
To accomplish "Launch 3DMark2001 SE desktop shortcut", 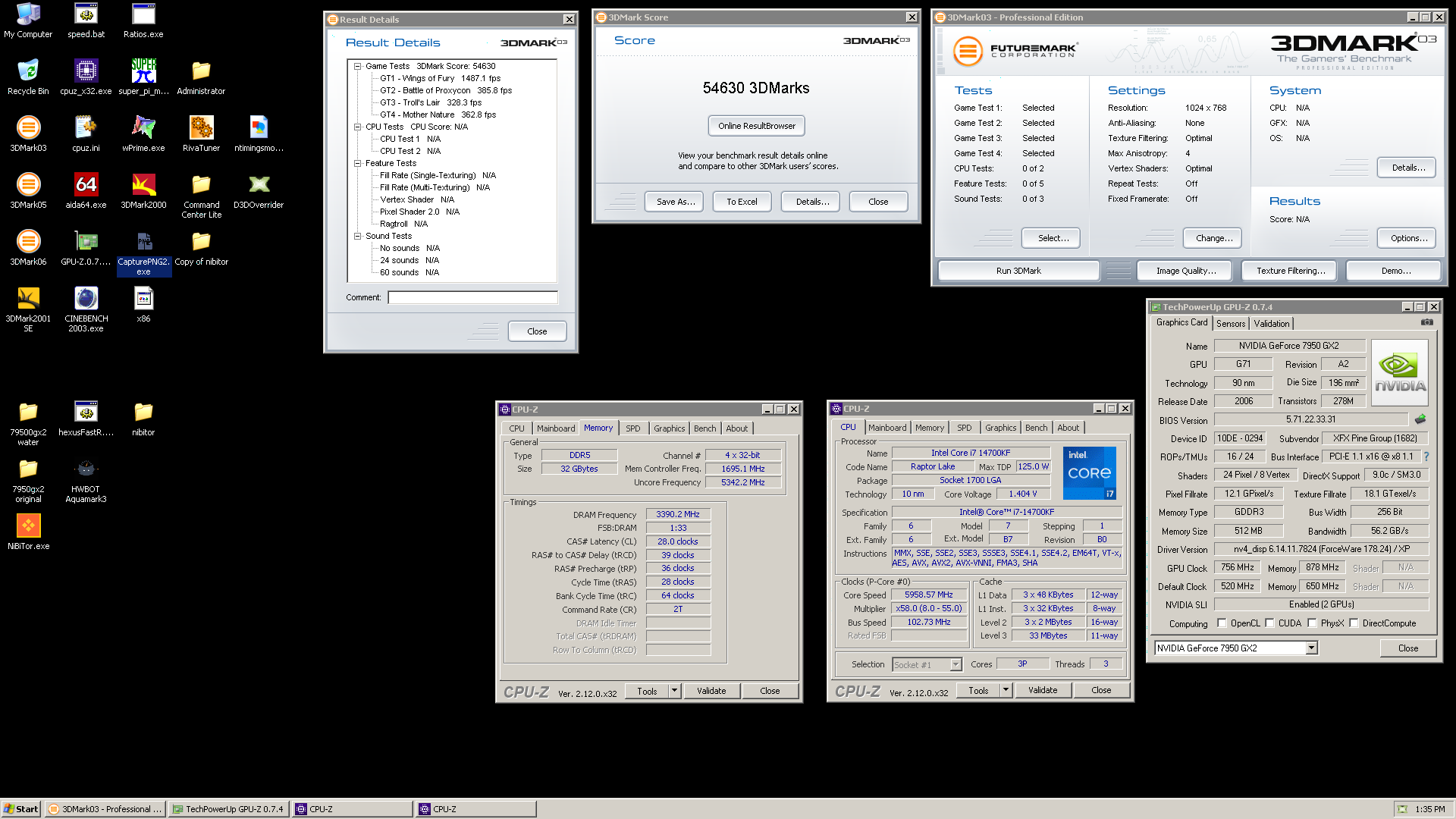I will tap(28, 309).
